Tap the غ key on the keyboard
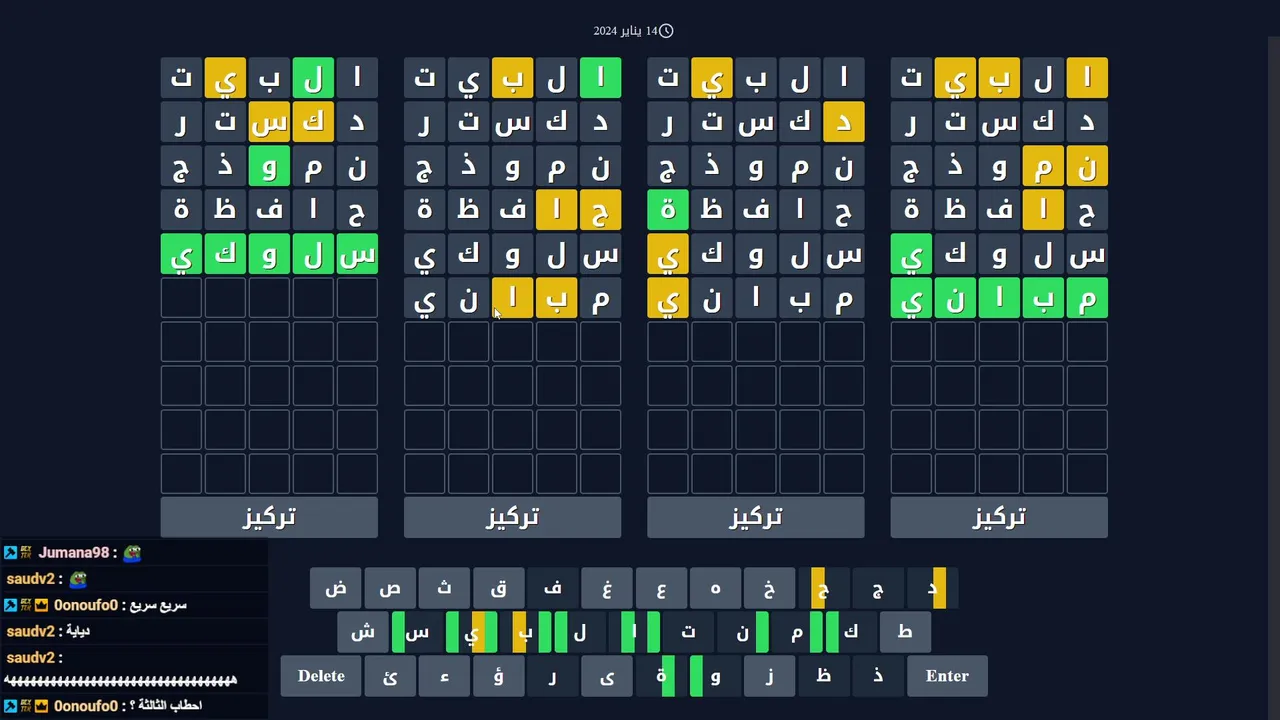 tap(607, 588)
